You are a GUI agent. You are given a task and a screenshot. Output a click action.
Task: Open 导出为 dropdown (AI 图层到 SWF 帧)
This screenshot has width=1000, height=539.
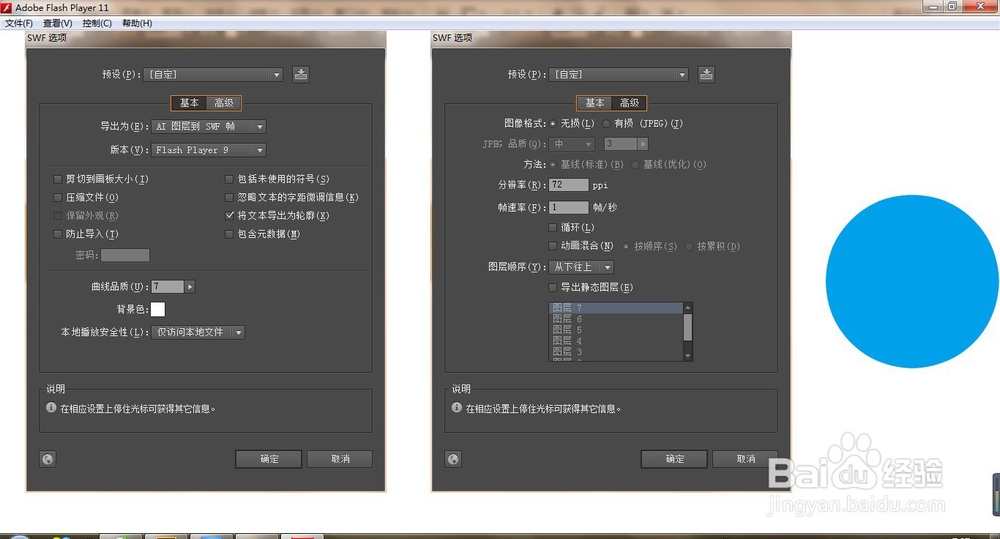click(209, 126)
